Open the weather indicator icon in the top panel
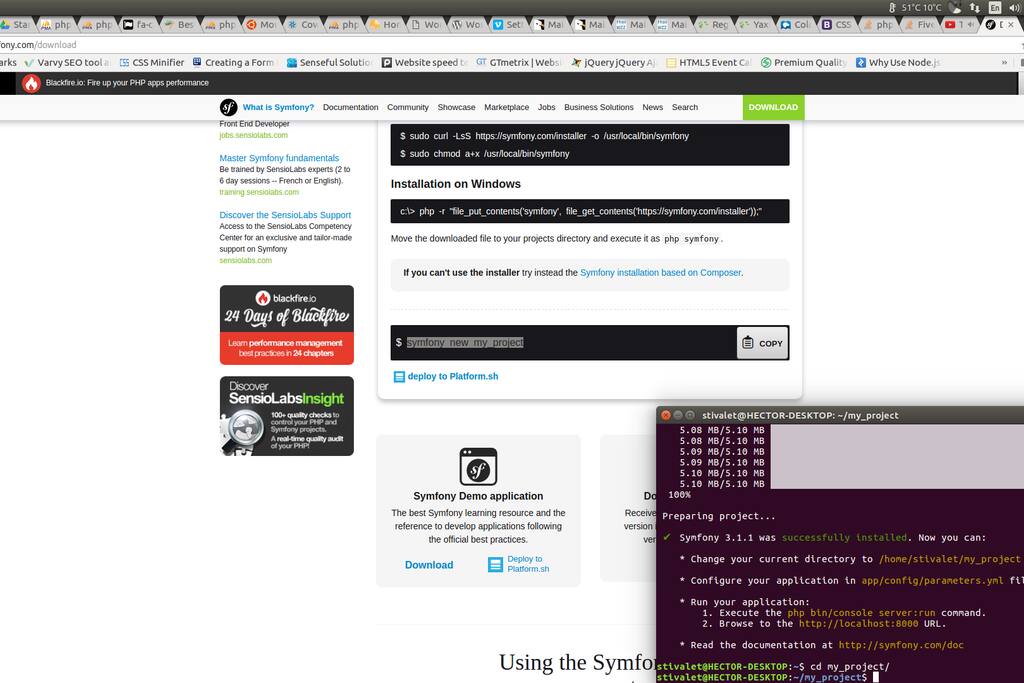The image size is (1024, 683). [x=955, y=7]
